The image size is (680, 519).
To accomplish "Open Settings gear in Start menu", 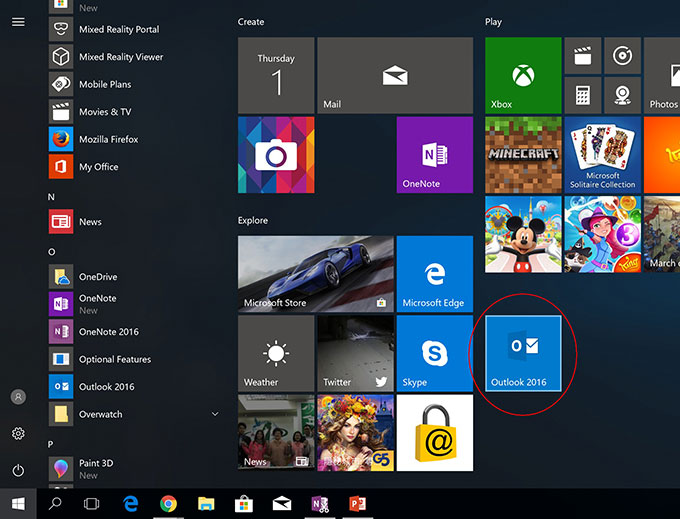I will click(18, 434).
